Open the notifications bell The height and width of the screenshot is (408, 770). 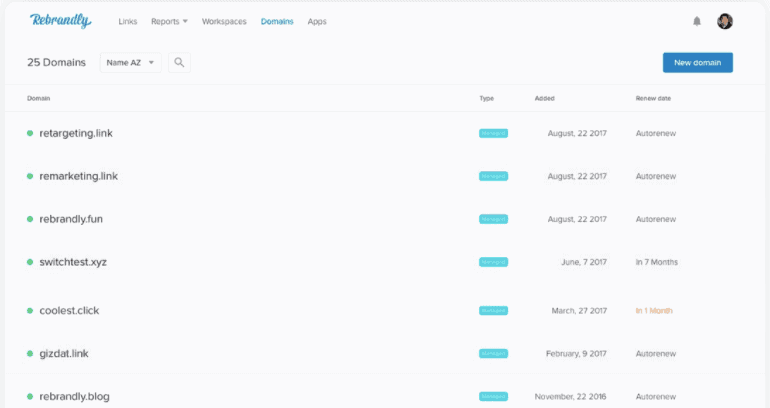click(x=697, y=21)
